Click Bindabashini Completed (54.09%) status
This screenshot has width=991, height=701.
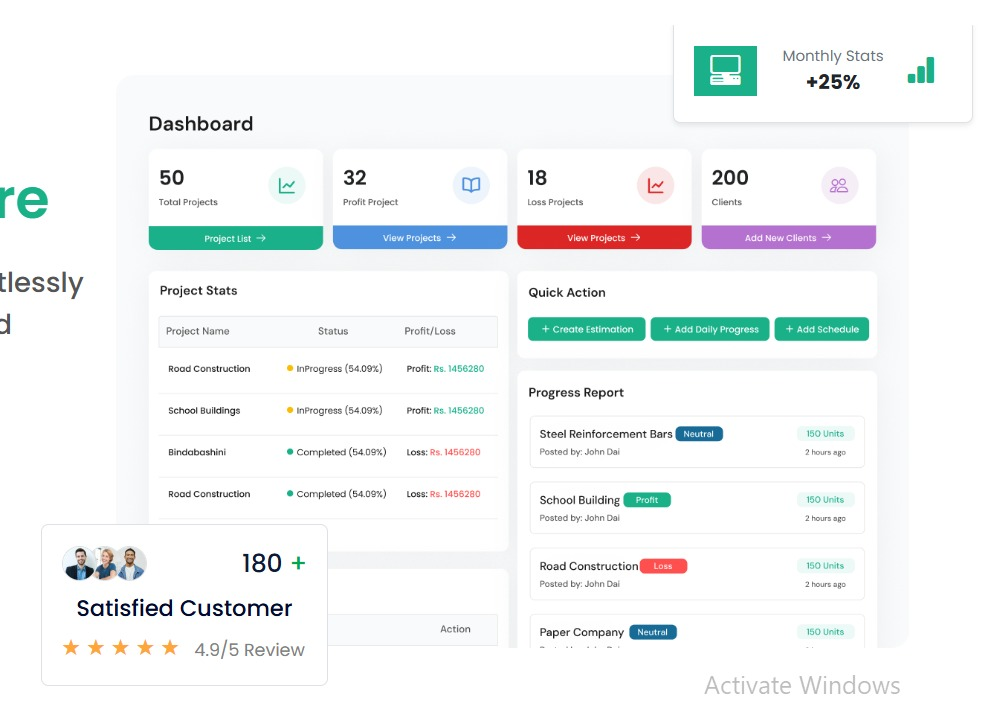click(336, 453)
